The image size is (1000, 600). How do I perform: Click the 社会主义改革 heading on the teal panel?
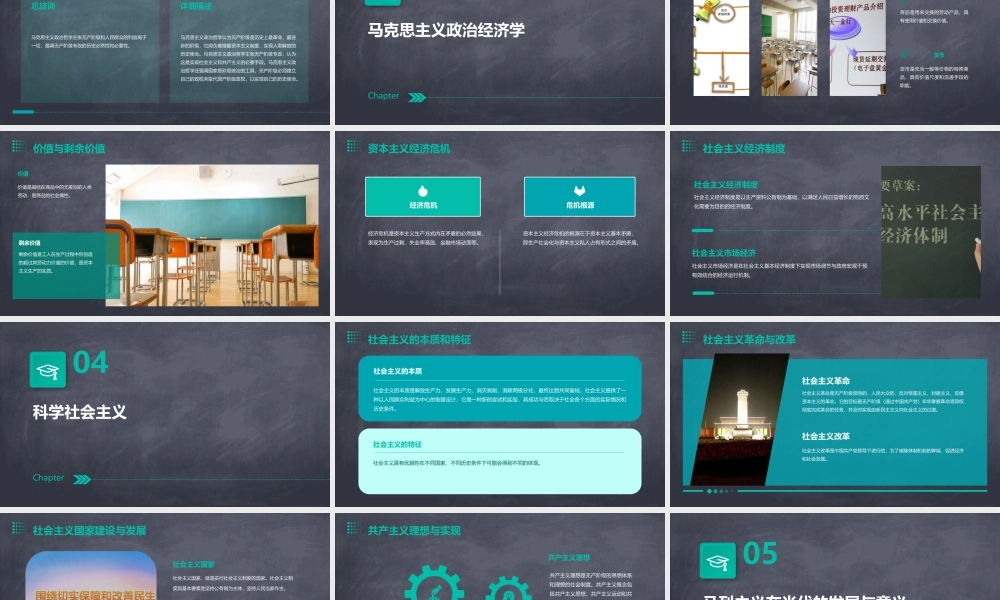[x=825, y=436]
